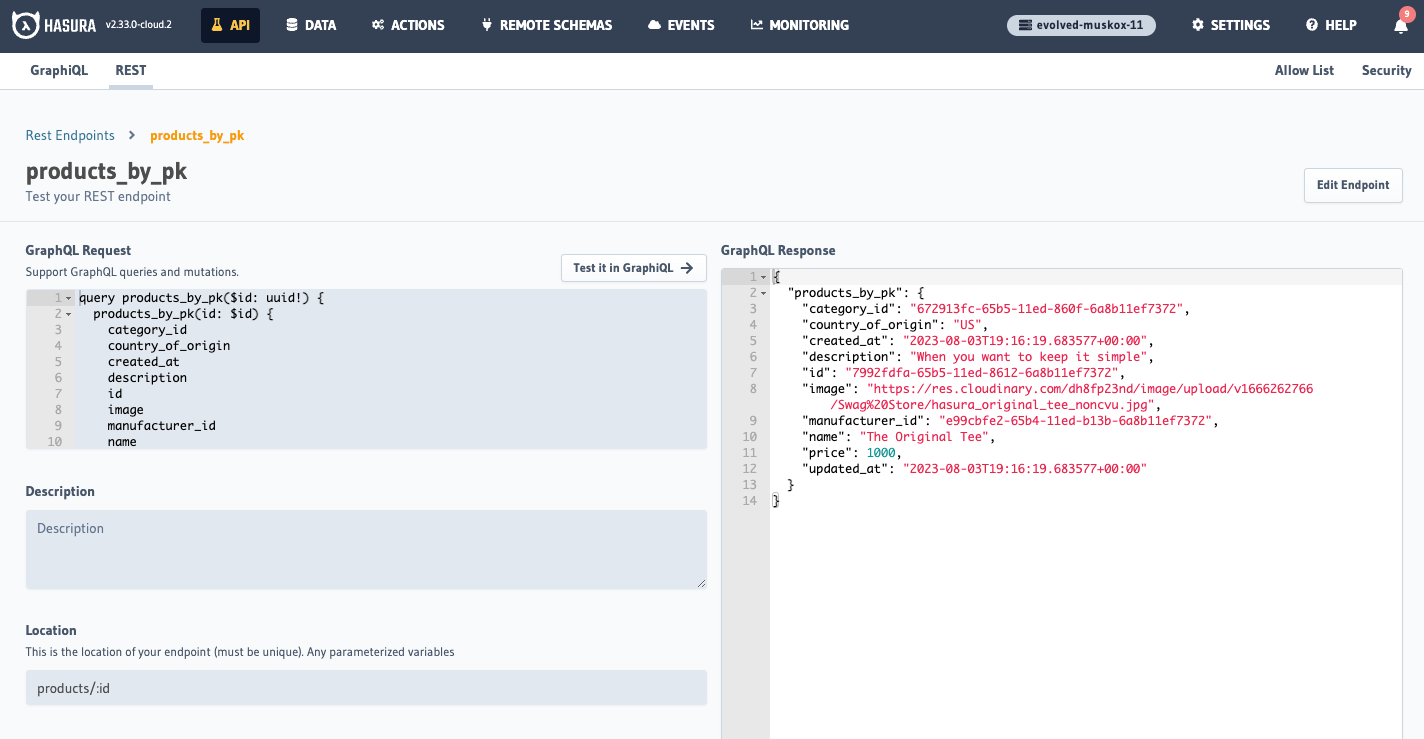Screen dimensions: 1424x739
Task: Fold the products_by_pk object in the response
Action: [761, 292]
